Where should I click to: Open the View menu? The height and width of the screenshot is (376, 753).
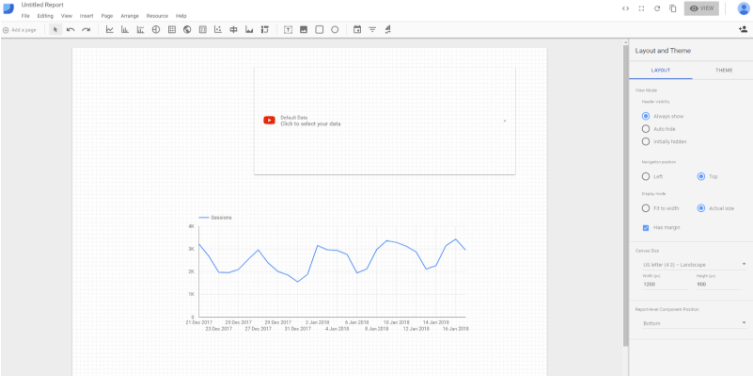pyautogui.click(x=66, y=16)
